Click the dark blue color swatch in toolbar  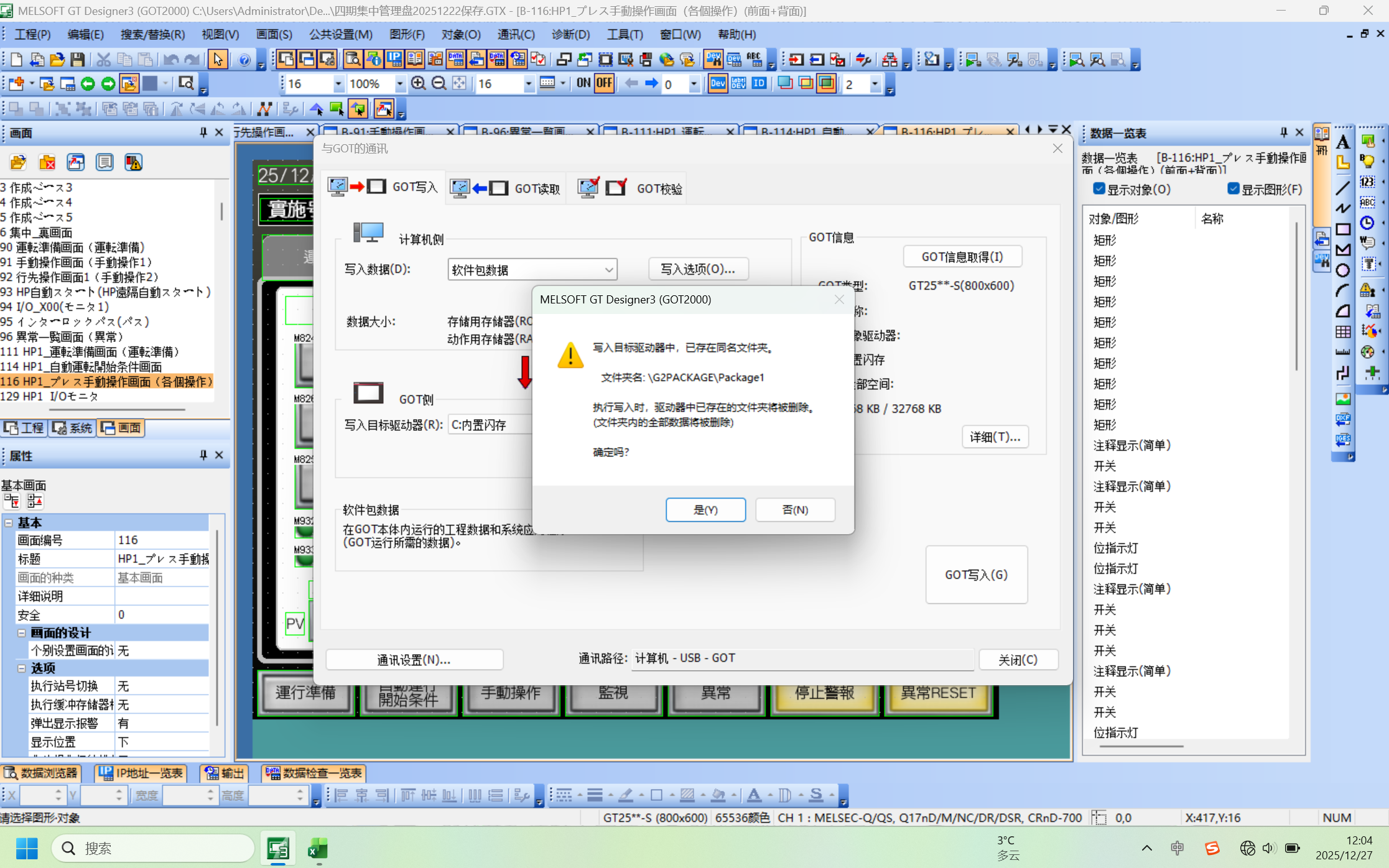click(150, 83)
